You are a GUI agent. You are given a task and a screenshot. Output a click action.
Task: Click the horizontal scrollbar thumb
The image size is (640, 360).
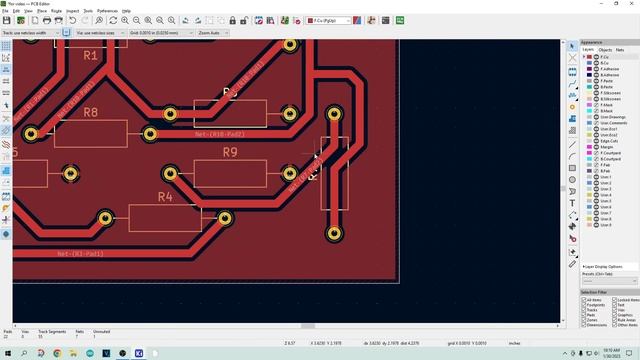pyautogui.click(x=308, y=326)
